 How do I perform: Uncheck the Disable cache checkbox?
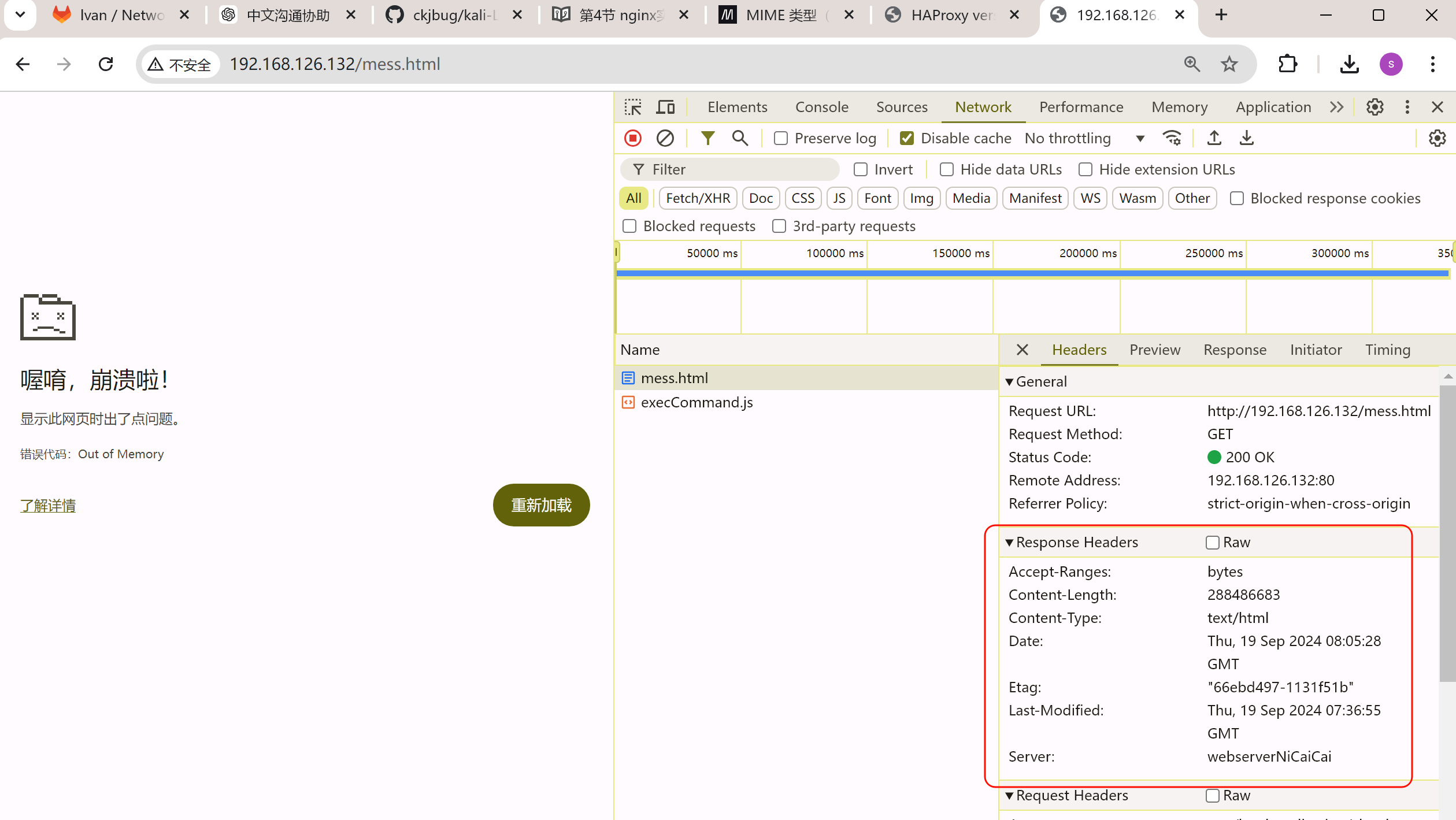coord(907,138)
